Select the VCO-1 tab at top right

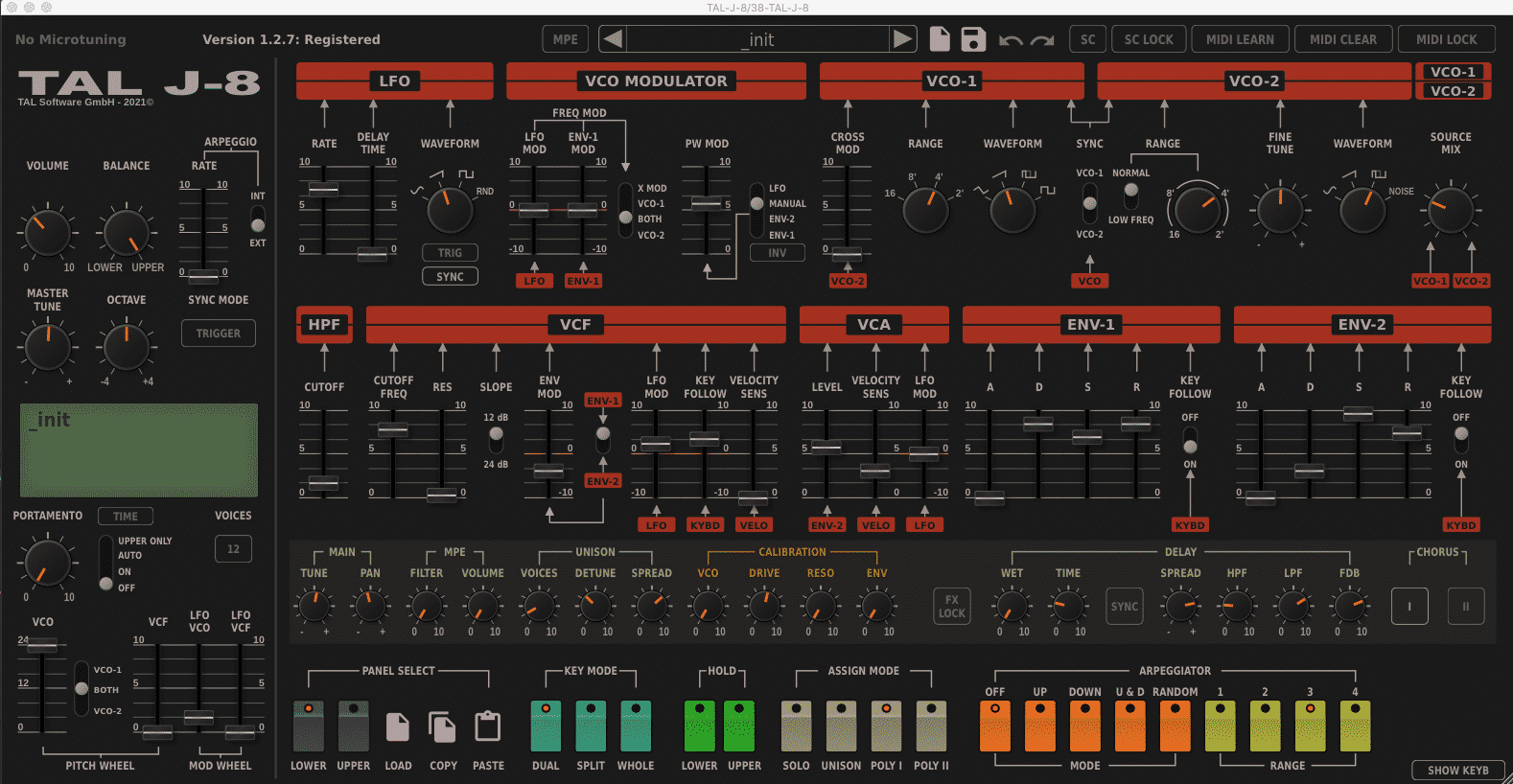1453,72
